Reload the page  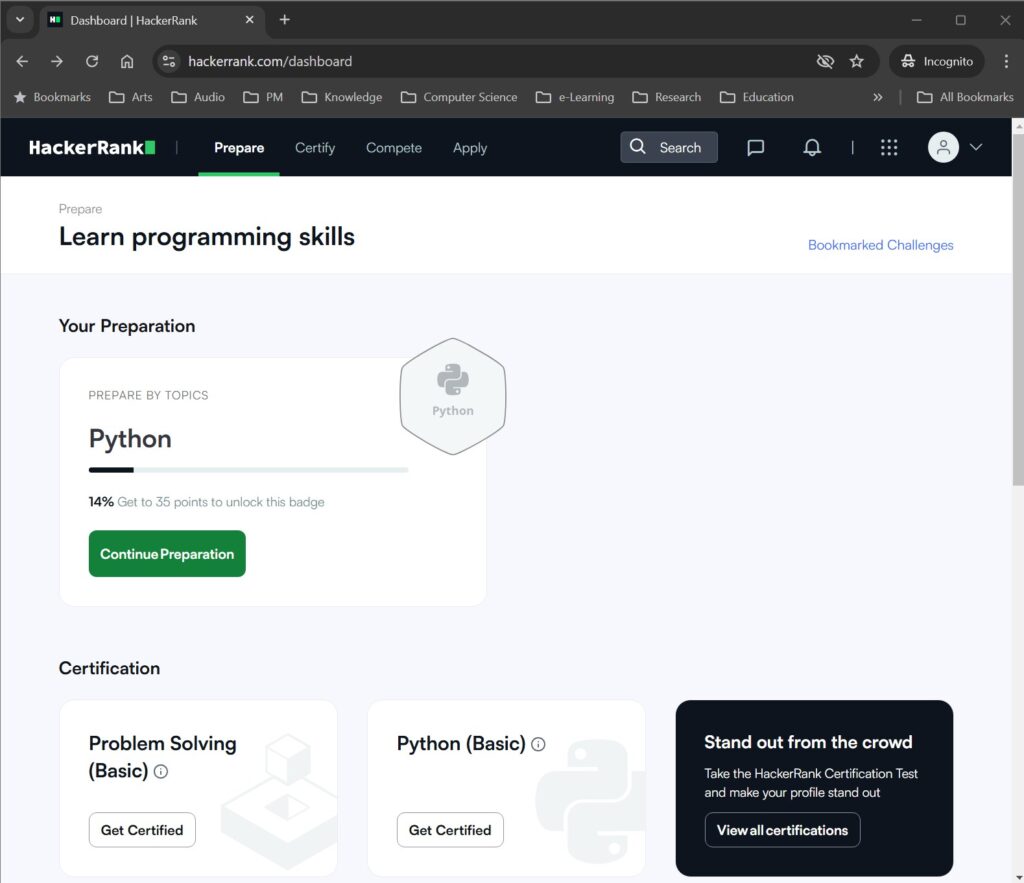click(x=92, y=61)
